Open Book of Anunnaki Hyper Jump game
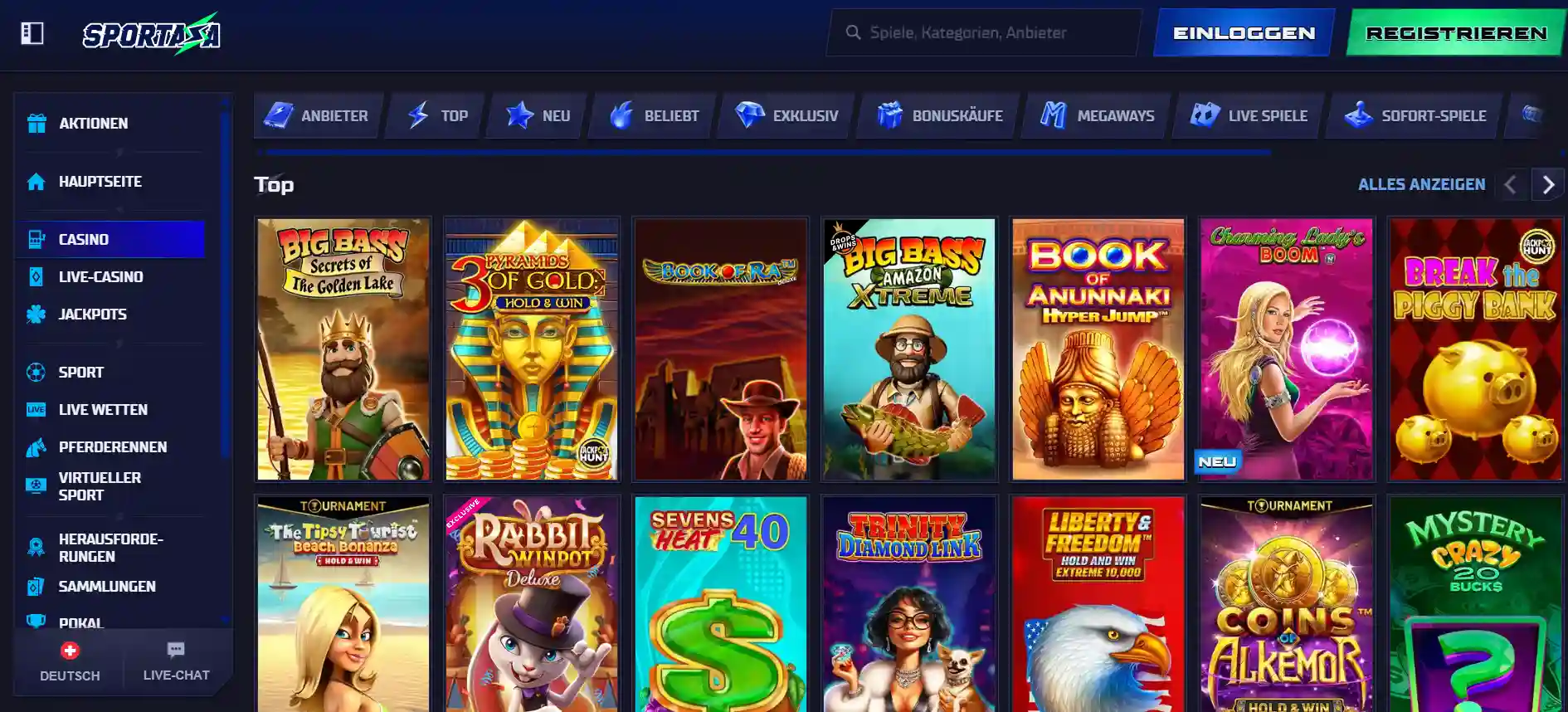This screenshot has height=712, width=1568. tap(1098, 349)
